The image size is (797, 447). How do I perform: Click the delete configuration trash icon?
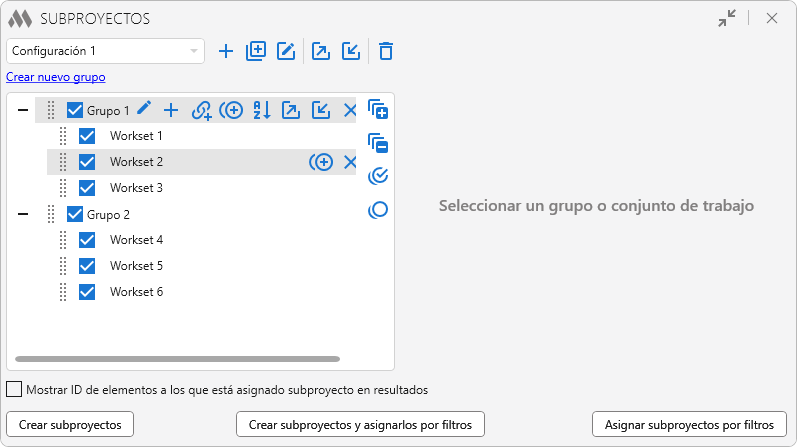(x=386, y=51)
